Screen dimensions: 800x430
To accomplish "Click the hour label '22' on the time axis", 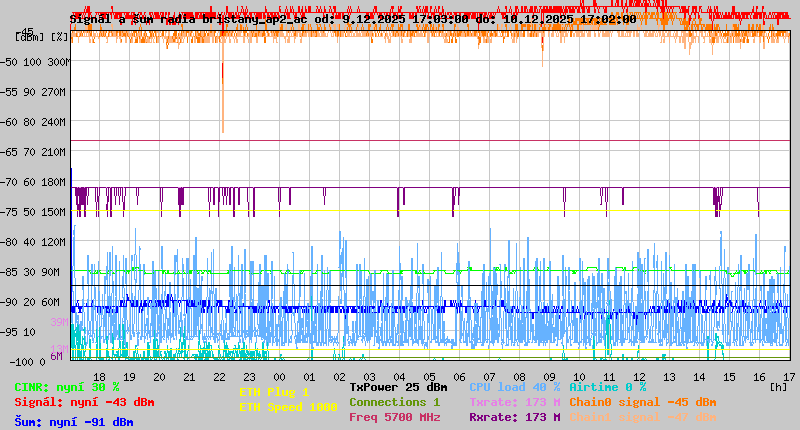I will [x=219, y=377].
